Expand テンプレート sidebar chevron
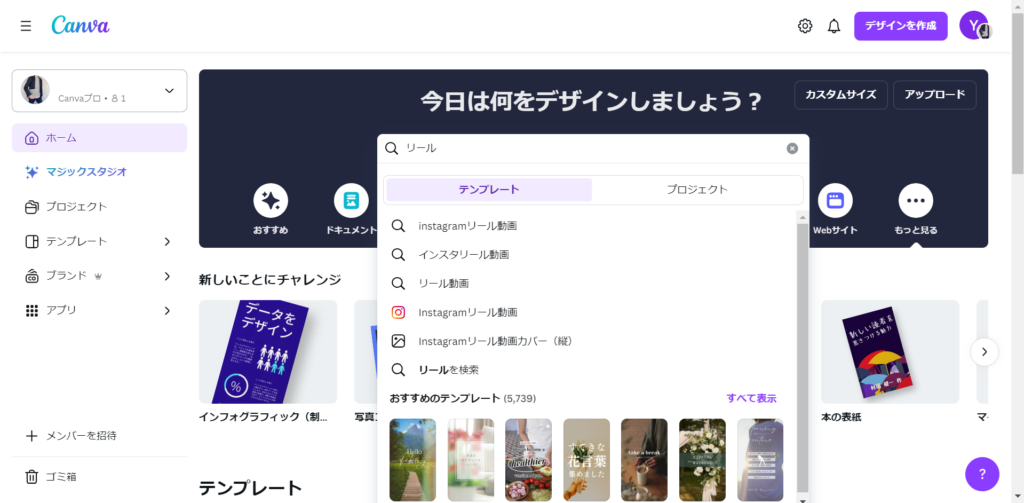The image size is (1024, 503). pos(167,242)
